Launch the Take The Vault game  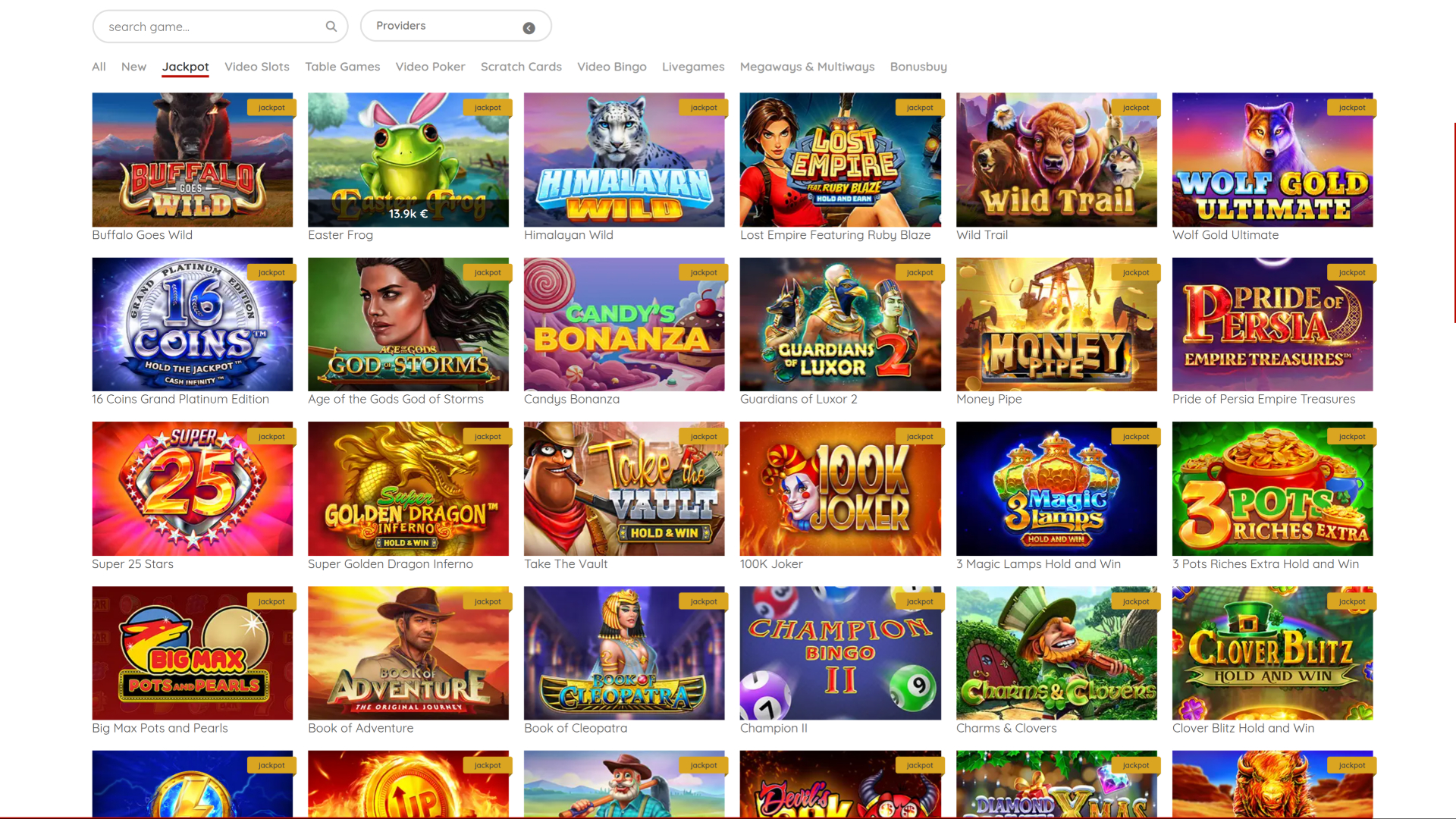[x=623, y=488]
